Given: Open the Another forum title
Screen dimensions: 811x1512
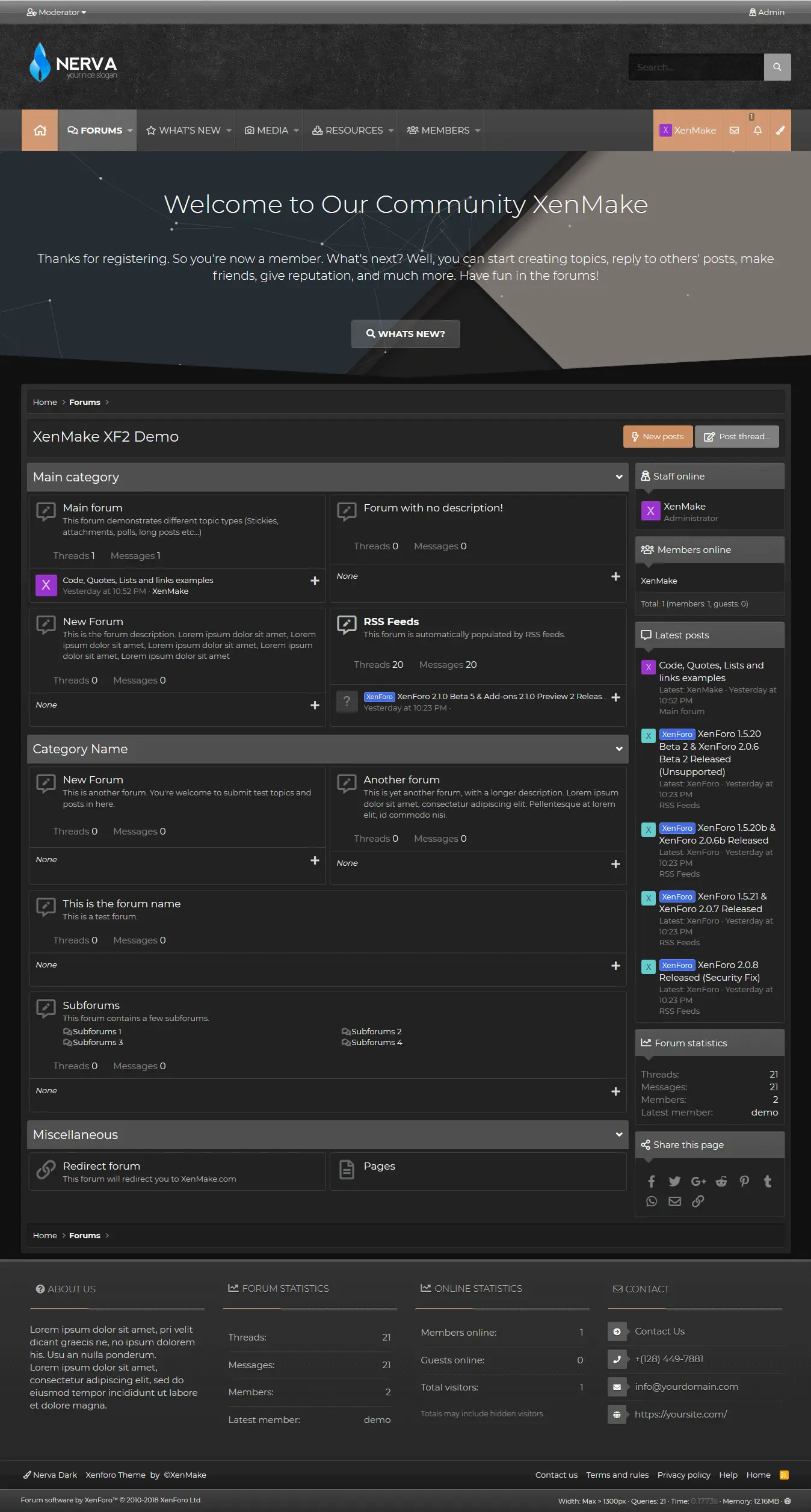Looking at the screenshot, I should 401,780.
